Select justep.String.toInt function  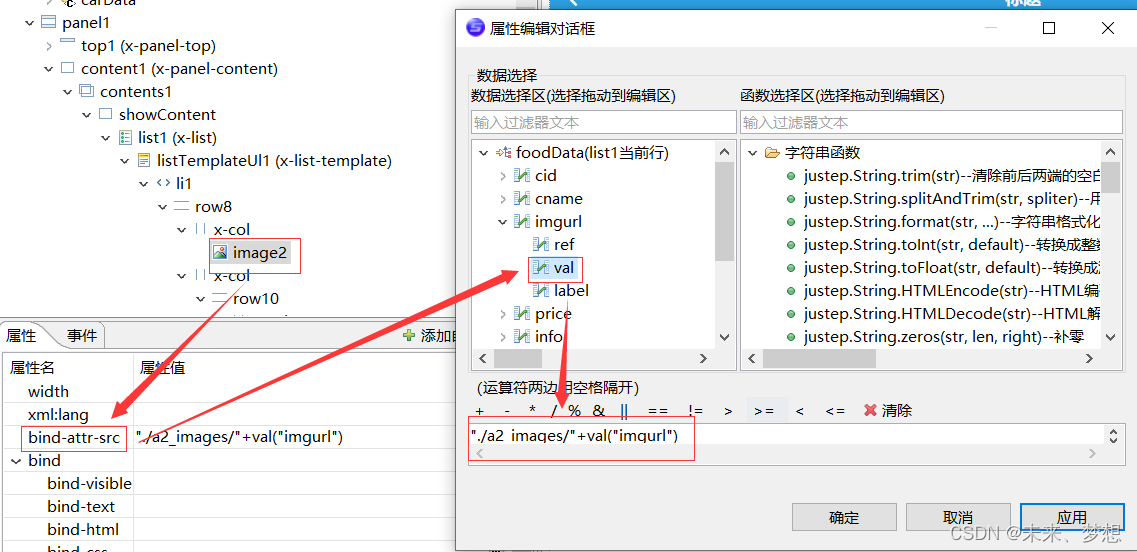point(950,244)
